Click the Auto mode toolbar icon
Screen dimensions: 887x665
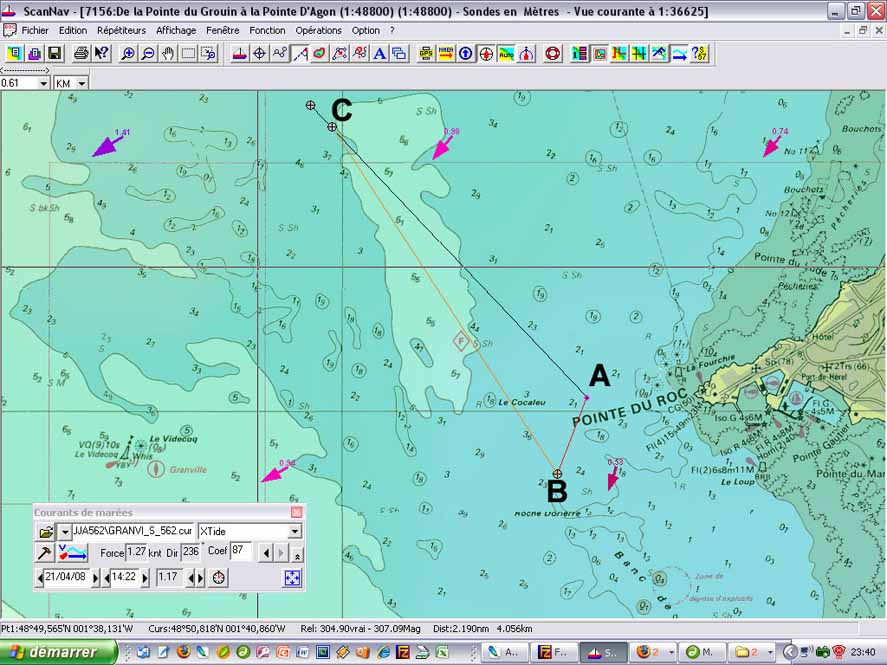(x=506, y=54)
